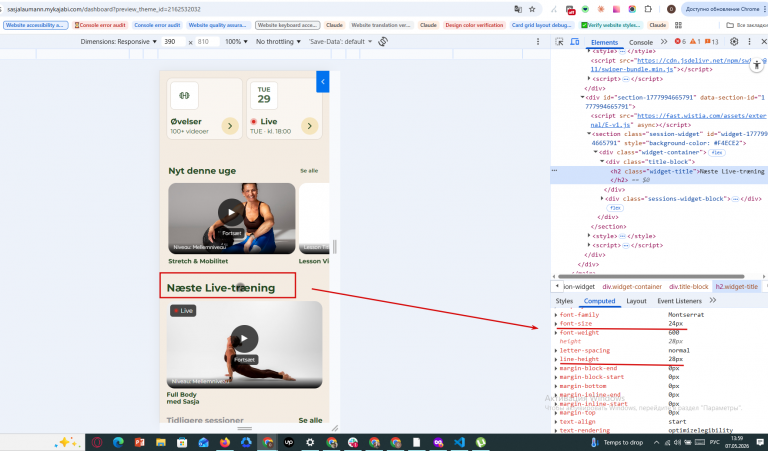Expand the line-height computed property
768x451 pixels.
[556, 359]
